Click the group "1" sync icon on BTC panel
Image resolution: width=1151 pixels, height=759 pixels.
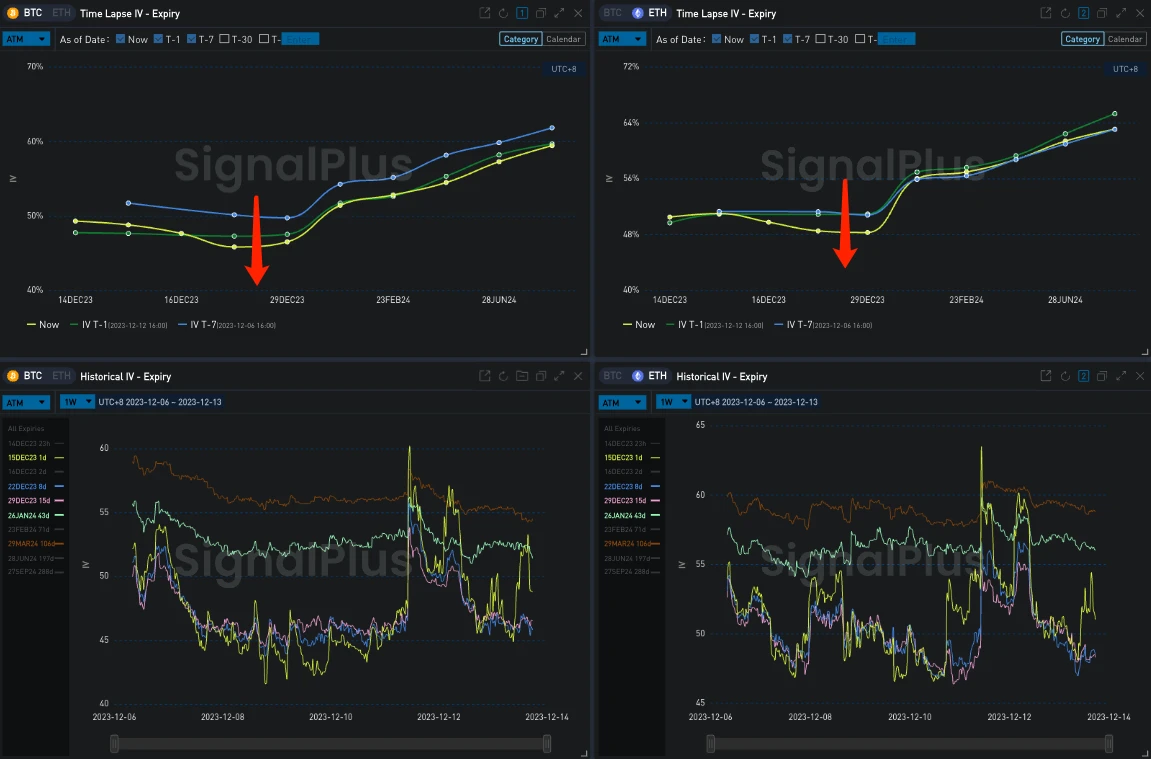pyautogui.click(x=522, y=13)
